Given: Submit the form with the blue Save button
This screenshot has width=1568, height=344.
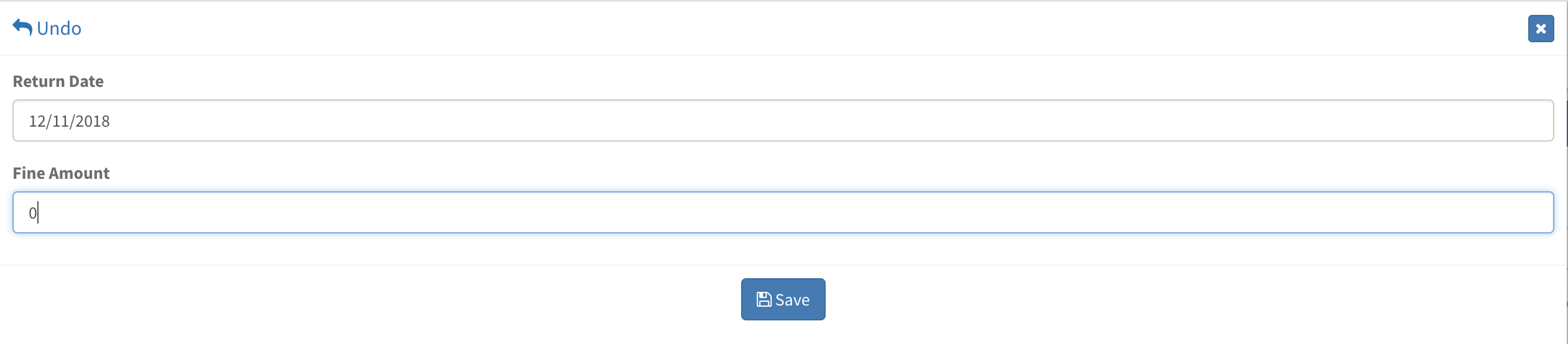Looking at the screenshot, I should [783, 299].
